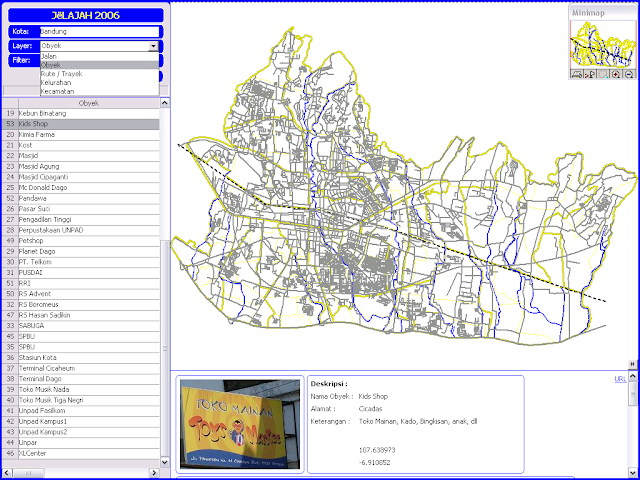640x480 pixels.
Task: Open the Layer dropdown arrow
Action: [x=153, y=46]
